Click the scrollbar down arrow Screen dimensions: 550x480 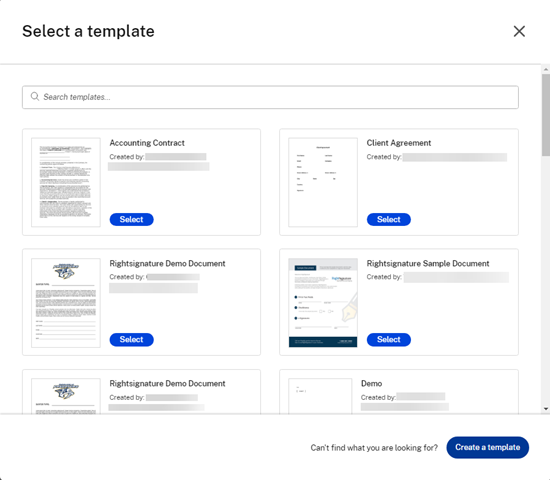[546, 409]
